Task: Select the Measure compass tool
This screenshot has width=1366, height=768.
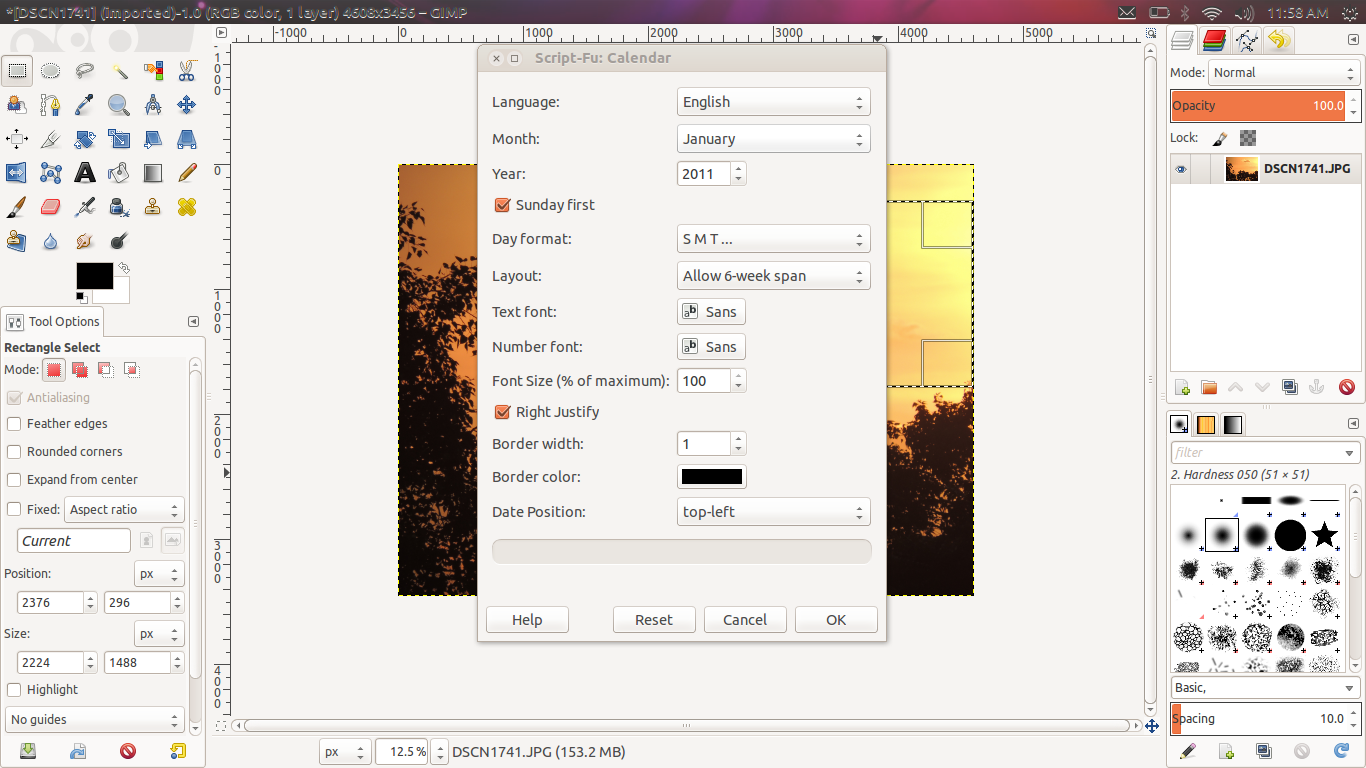Action: [153, 105]
